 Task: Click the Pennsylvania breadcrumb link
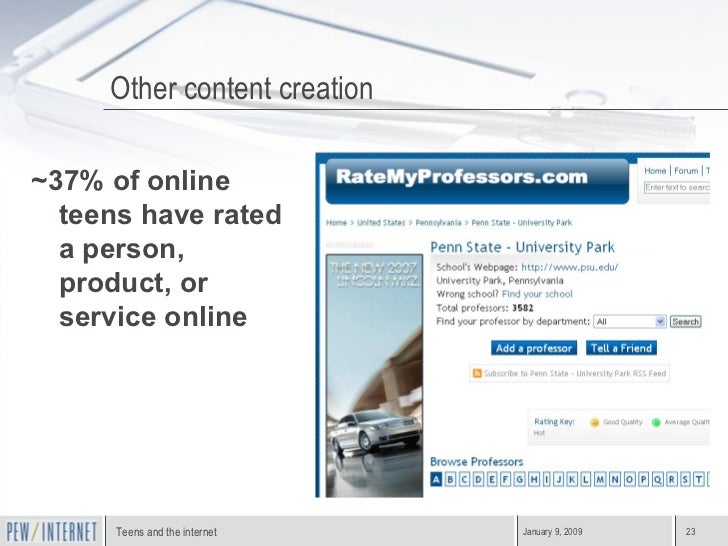click(x=438, y=223)
